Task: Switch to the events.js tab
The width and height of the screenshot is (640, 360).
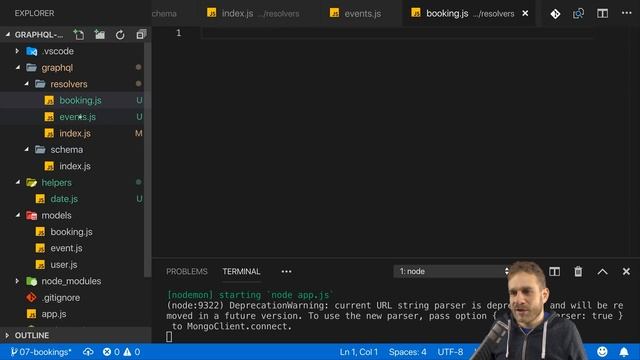Action: tap(355, 13)
